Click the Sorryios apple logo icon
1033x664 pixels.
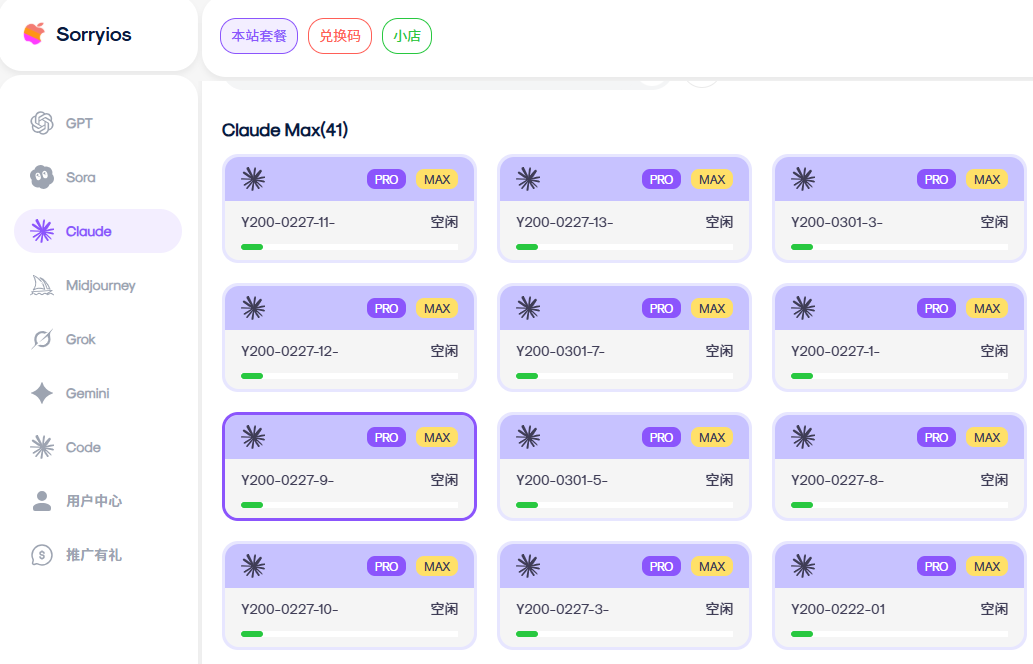point(34,34)
